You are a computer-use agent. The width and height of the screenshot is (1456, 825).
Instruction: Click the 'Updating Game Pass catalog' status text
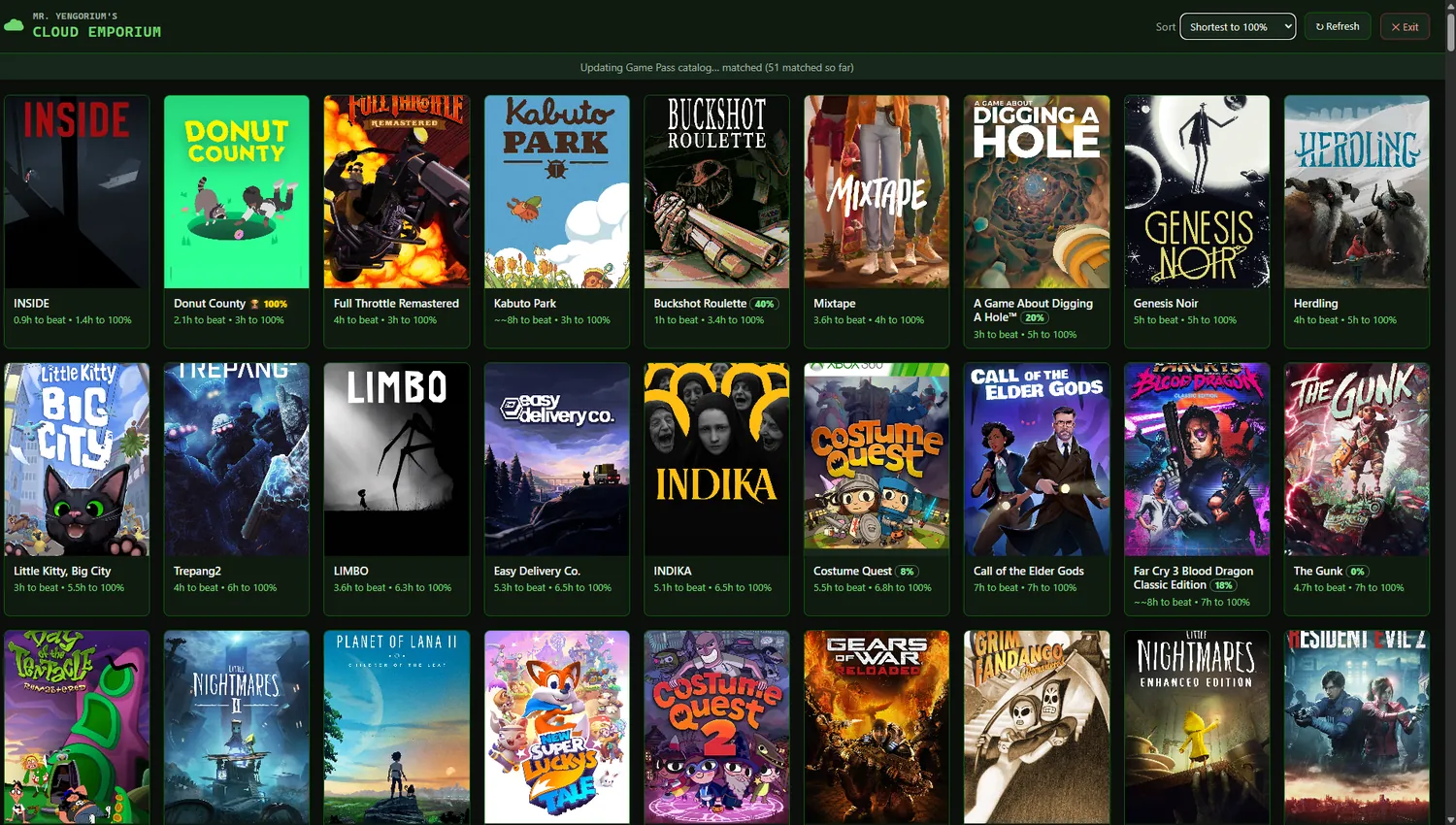pyautogui.click(x=717, y=68)
